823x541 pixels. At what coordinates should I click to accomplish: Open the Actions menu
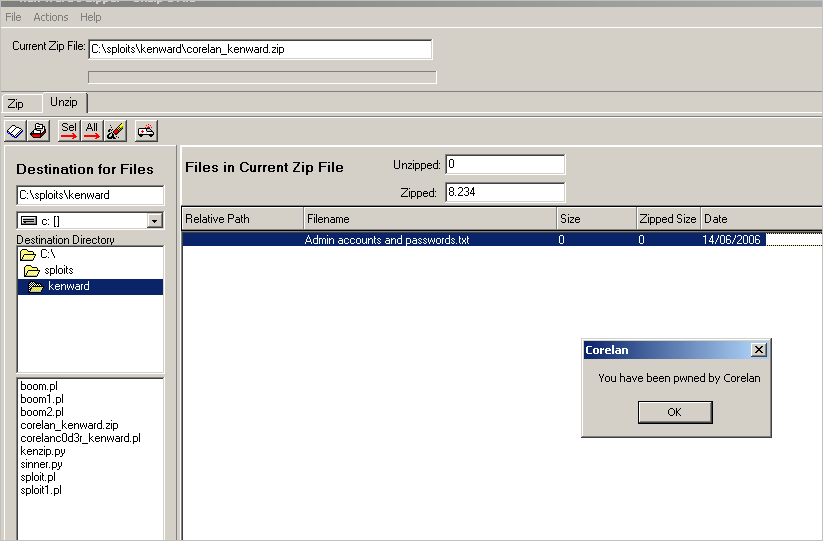51,17
